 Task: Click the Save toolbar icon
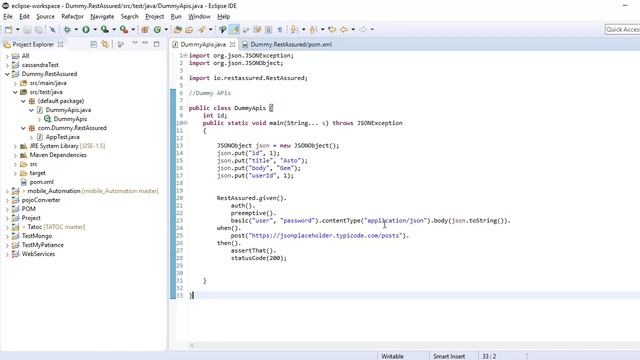click(27, 29)
